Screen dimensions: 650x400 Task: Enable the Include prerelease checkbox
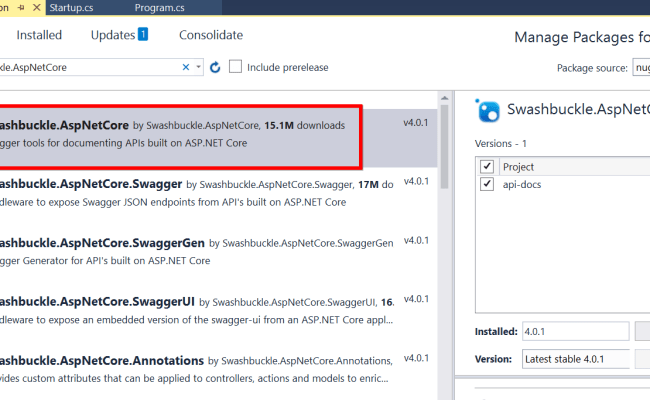point(236,67)
